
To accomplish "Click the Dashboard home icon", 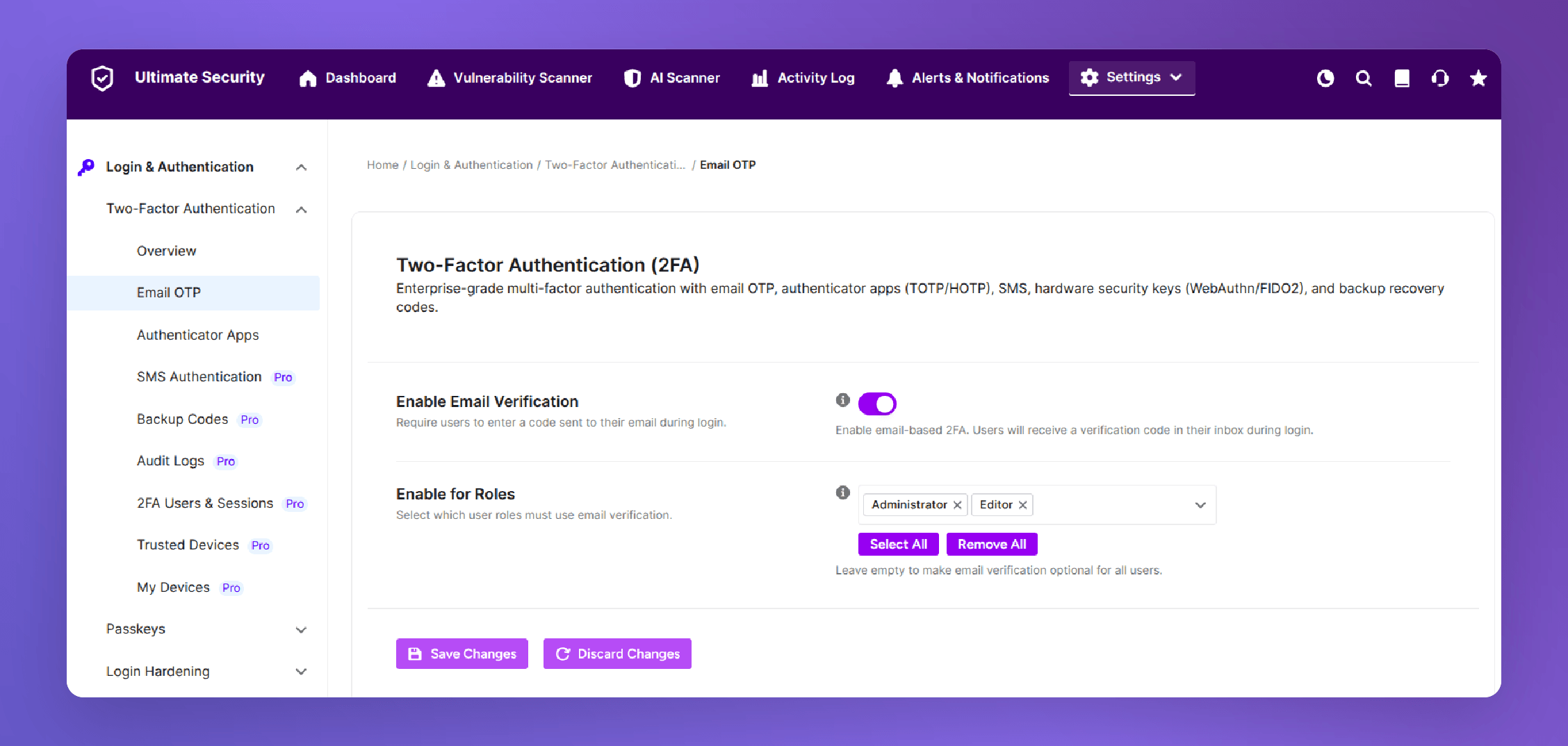I will point(308,78).
